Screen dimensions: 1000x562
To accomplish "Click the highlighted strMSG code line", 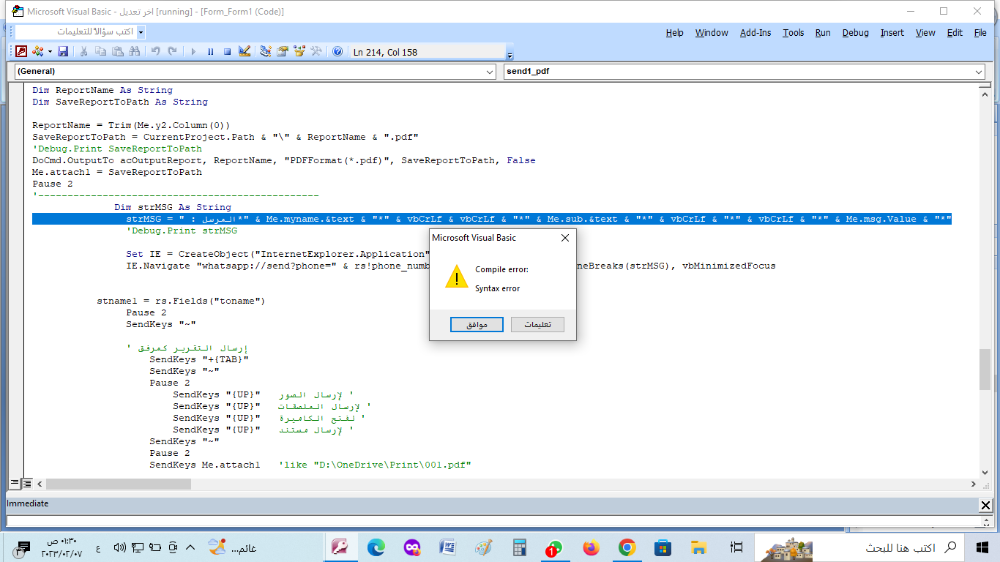I will pos(492,219).
